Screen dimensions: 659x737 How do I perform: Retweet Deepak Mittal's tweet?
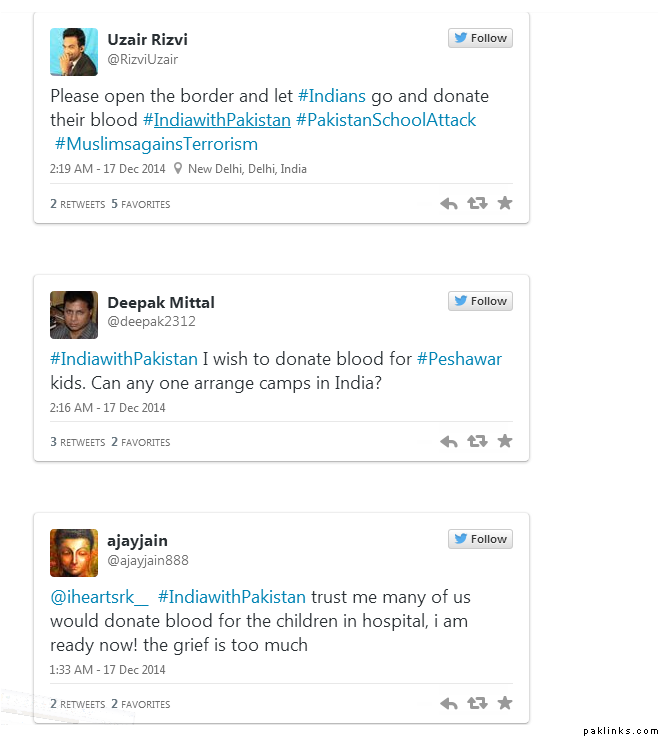[477, 442]
